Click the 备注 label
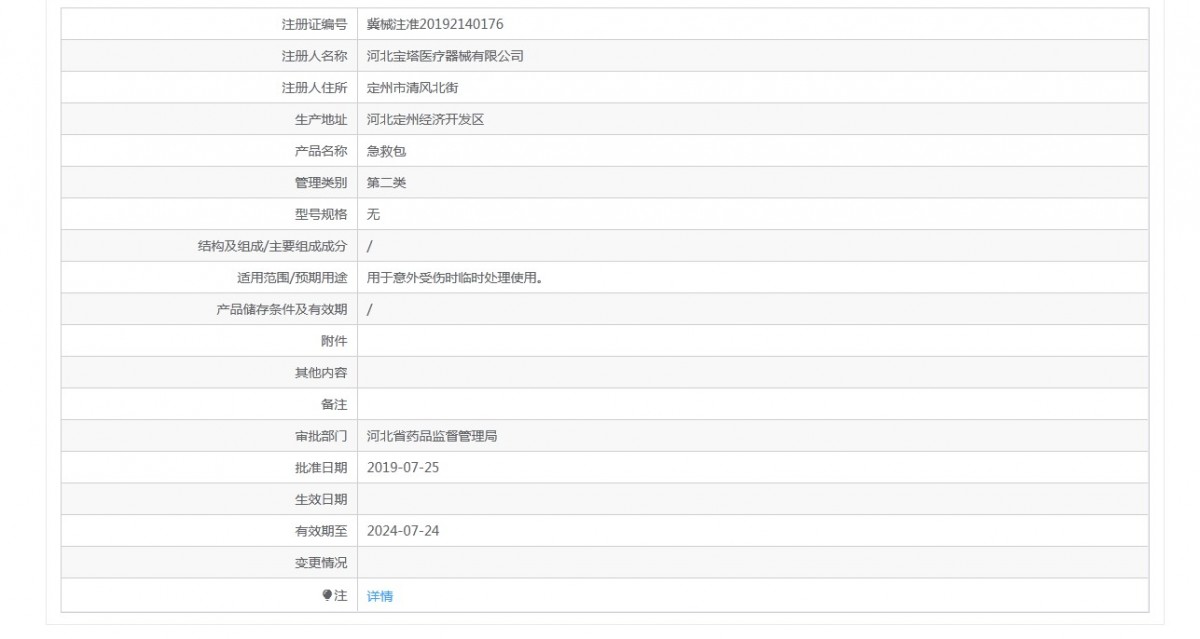This screenshot has height=639, width=1200. click(334, 405)
